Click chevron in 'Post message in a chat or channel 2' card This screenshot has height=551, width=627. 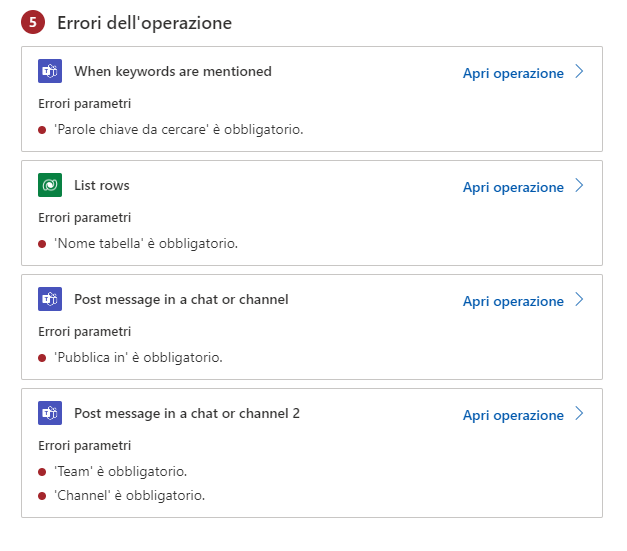(579, 413)
